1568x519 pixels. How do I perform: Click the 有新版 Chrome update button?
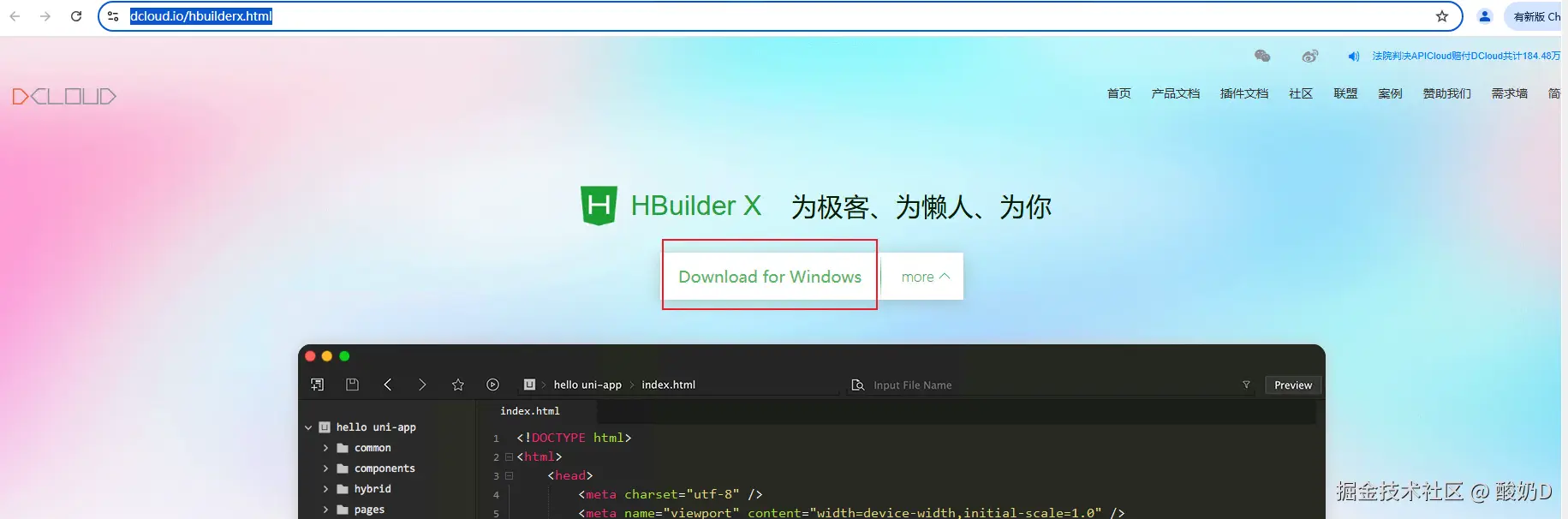click(1535, 16)
